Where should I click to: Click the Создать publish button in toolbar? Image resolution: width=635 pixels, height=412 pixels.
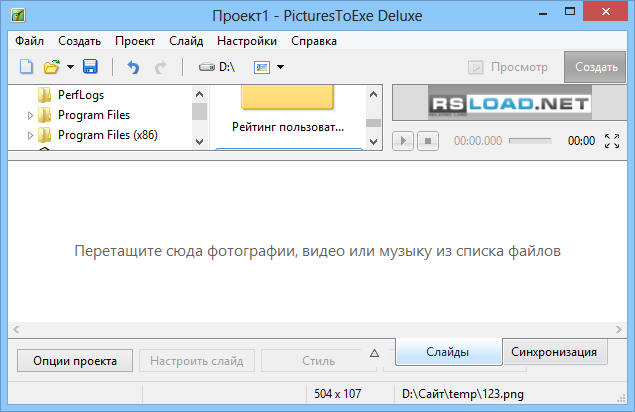tap(595, 67)
